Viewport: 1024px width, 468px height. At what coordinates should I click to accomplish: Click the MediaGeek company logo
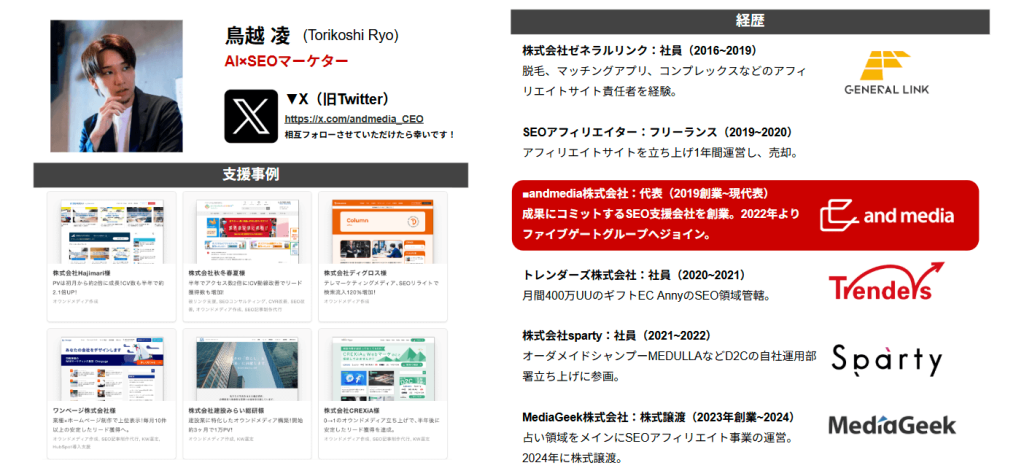pyautogui.click(x=891, y=426)
